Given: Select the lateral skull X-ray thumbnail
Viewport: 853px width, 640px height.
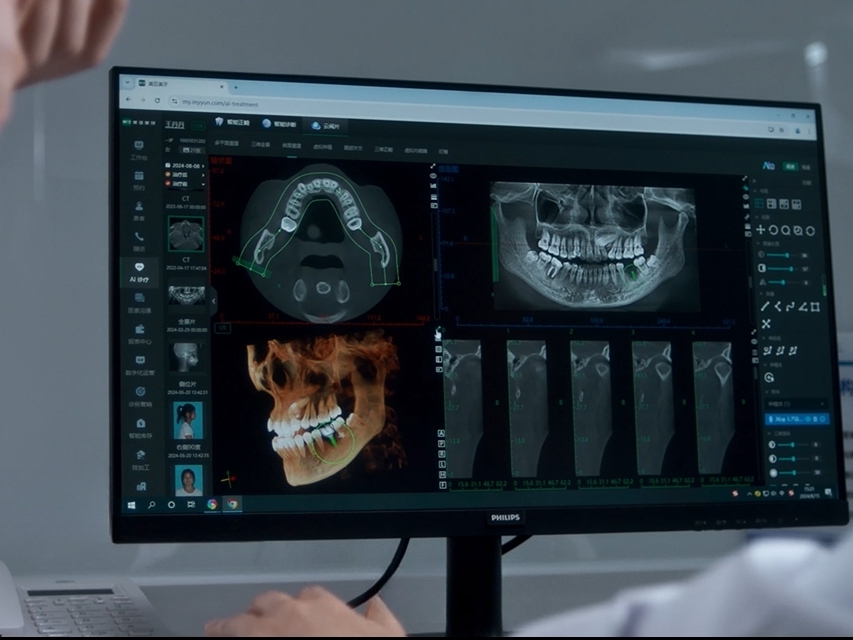Looking at the screenshot, I should pos(185,356).
